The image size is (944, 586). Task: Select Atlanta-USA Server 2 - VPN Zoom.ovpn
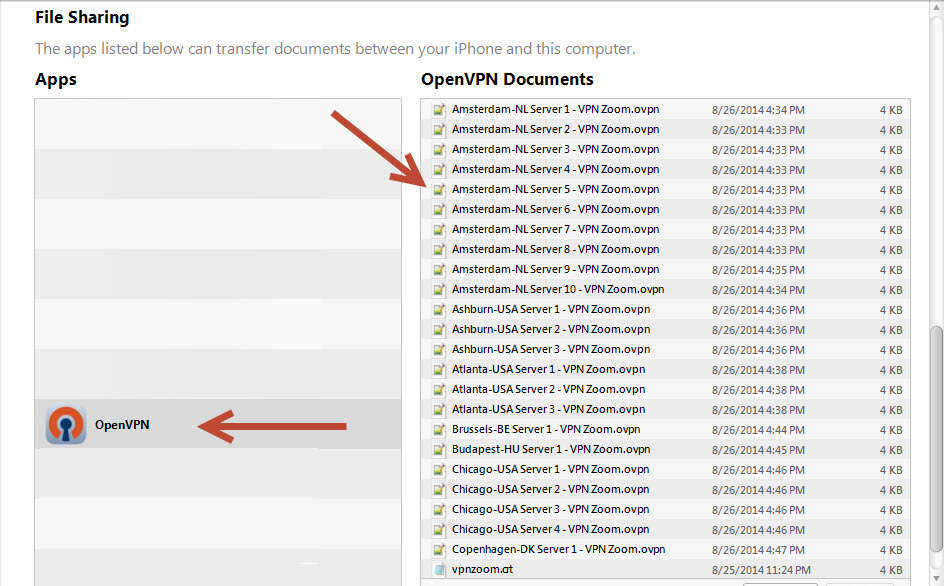(548, 389)
